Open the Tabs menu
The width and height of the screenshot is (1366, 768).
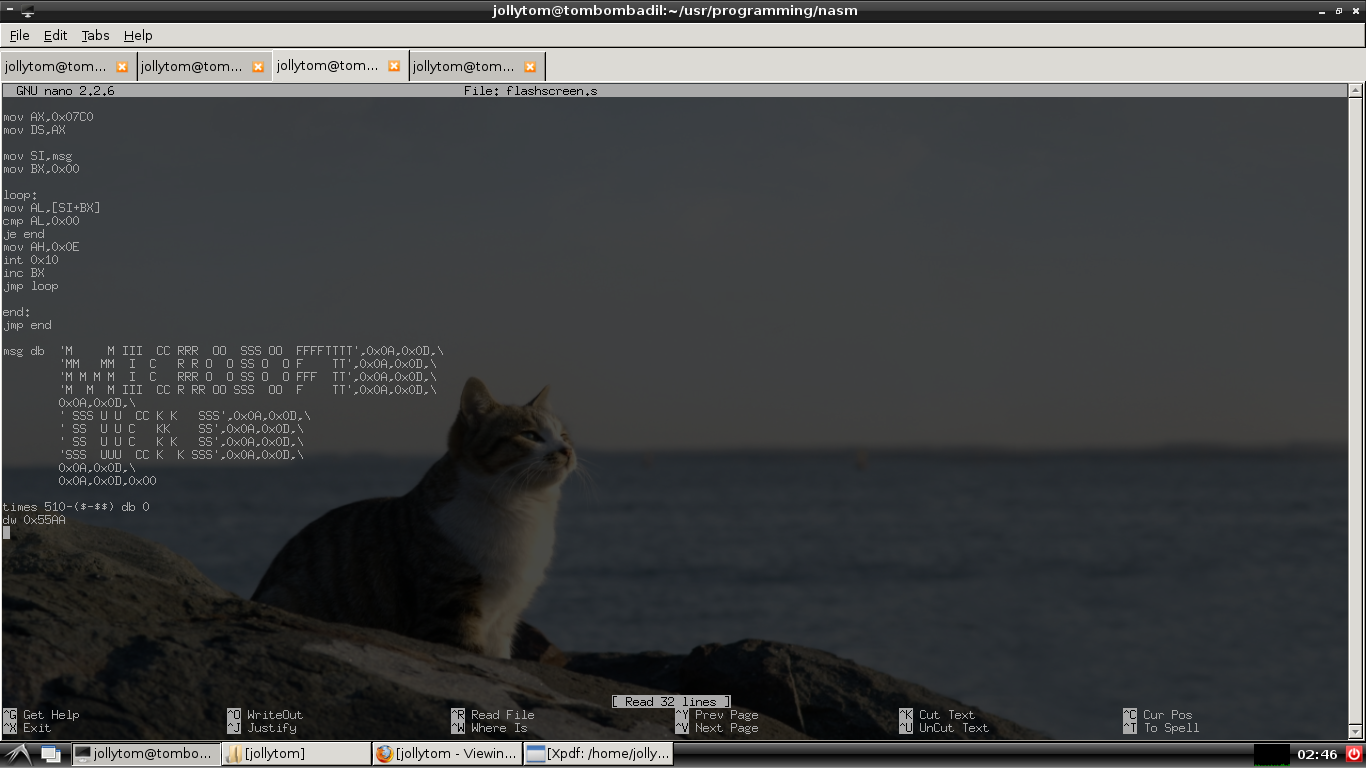tap(95, 35)
